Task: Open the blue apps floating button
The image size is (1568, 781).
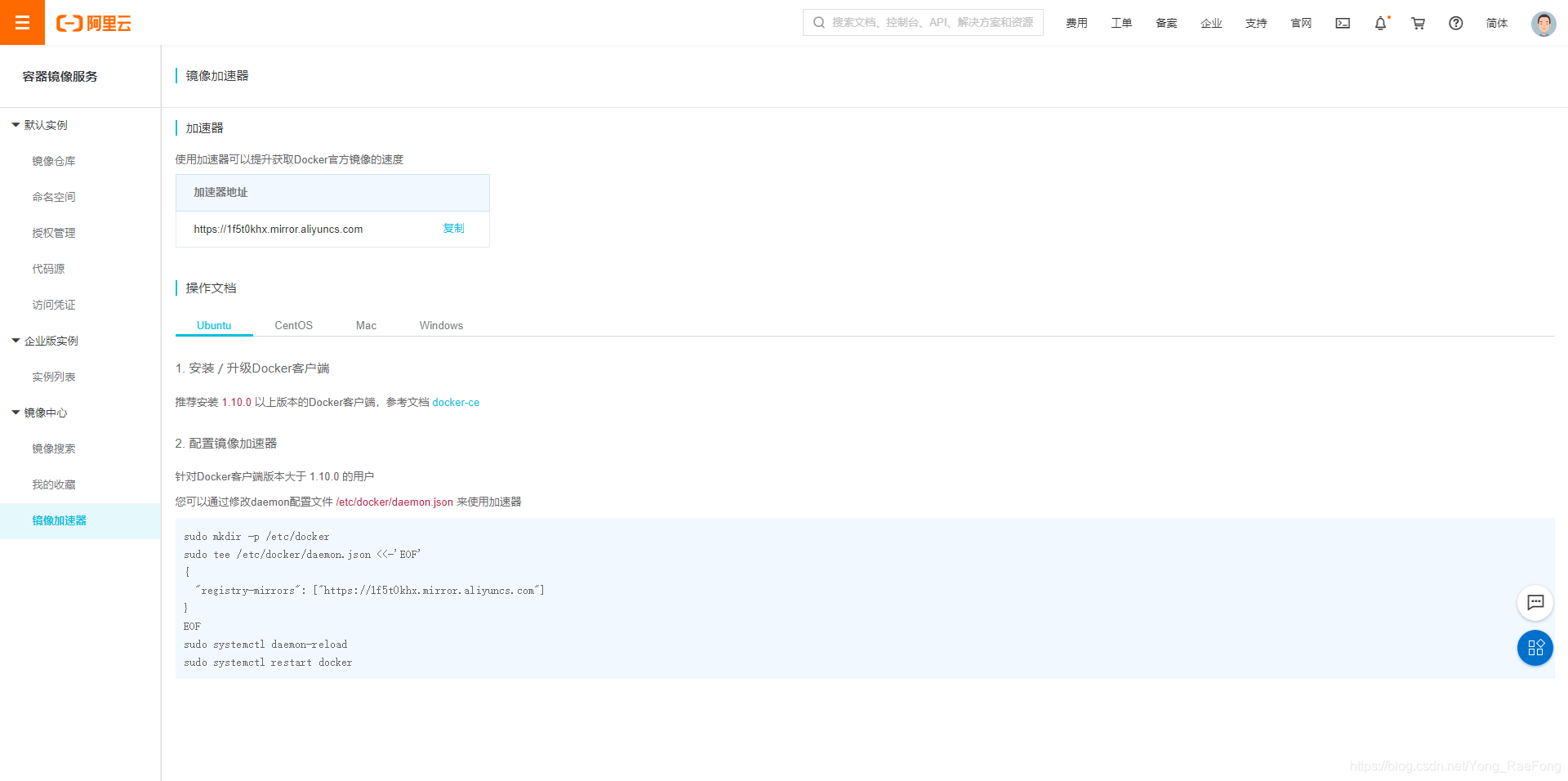Action: (x=1535, y=648)
